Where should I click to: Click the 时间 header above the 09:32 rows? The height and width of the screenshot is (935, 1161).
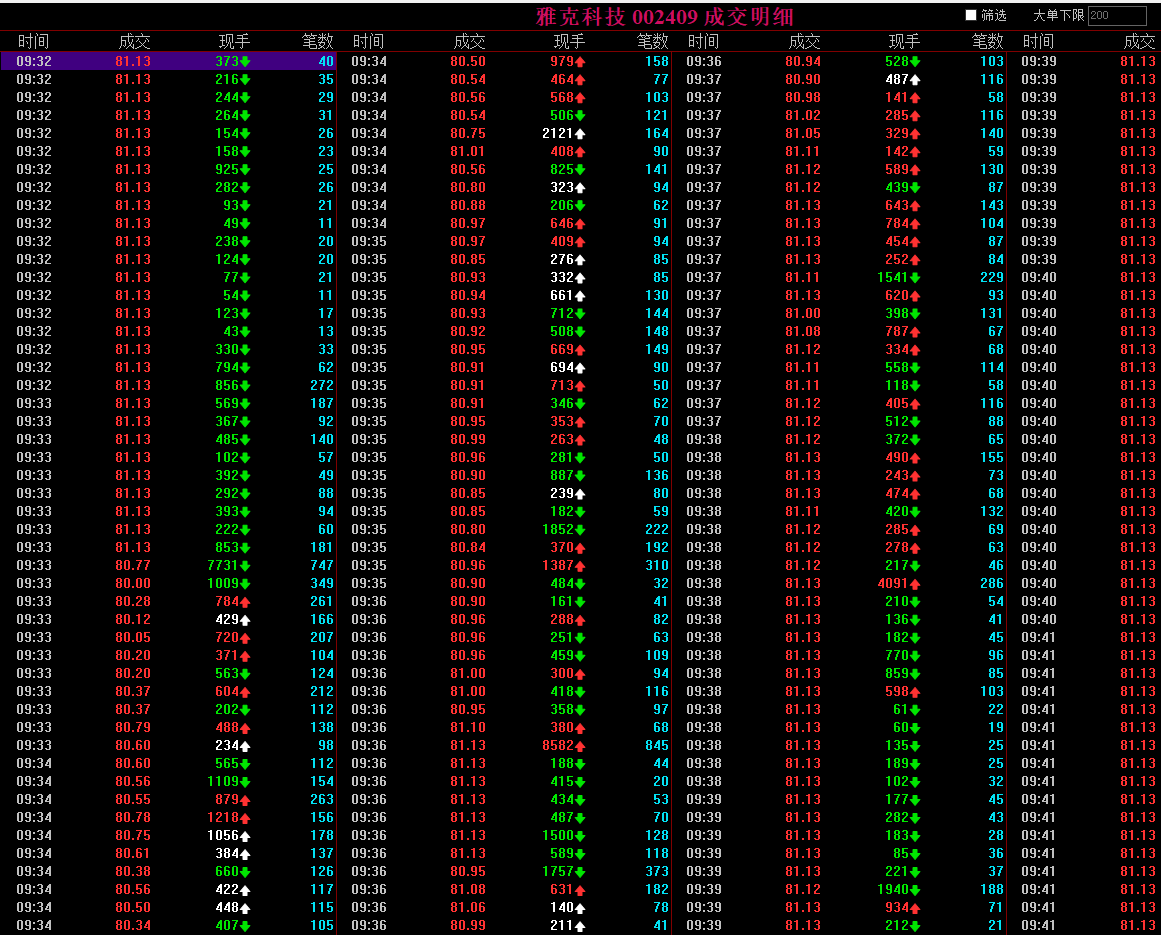point(33,41)
